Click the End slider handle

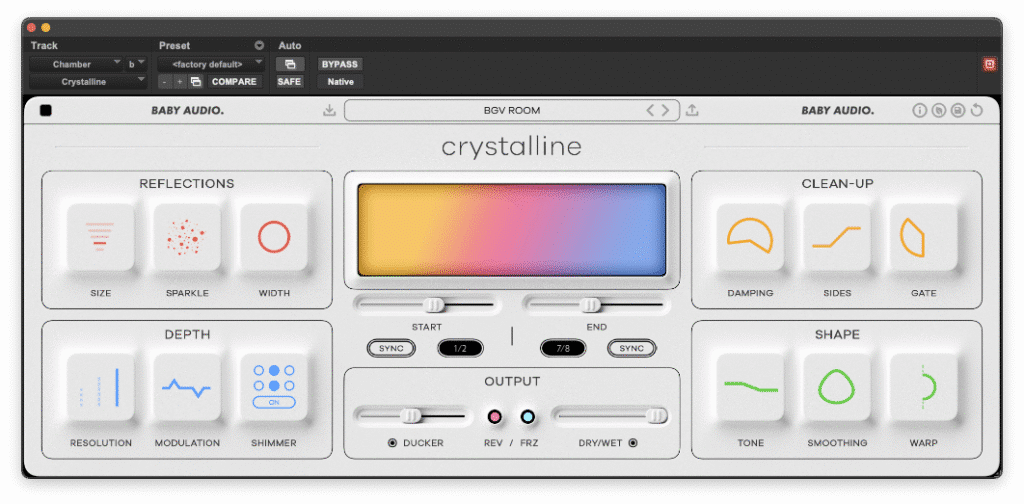pos(591,304)
